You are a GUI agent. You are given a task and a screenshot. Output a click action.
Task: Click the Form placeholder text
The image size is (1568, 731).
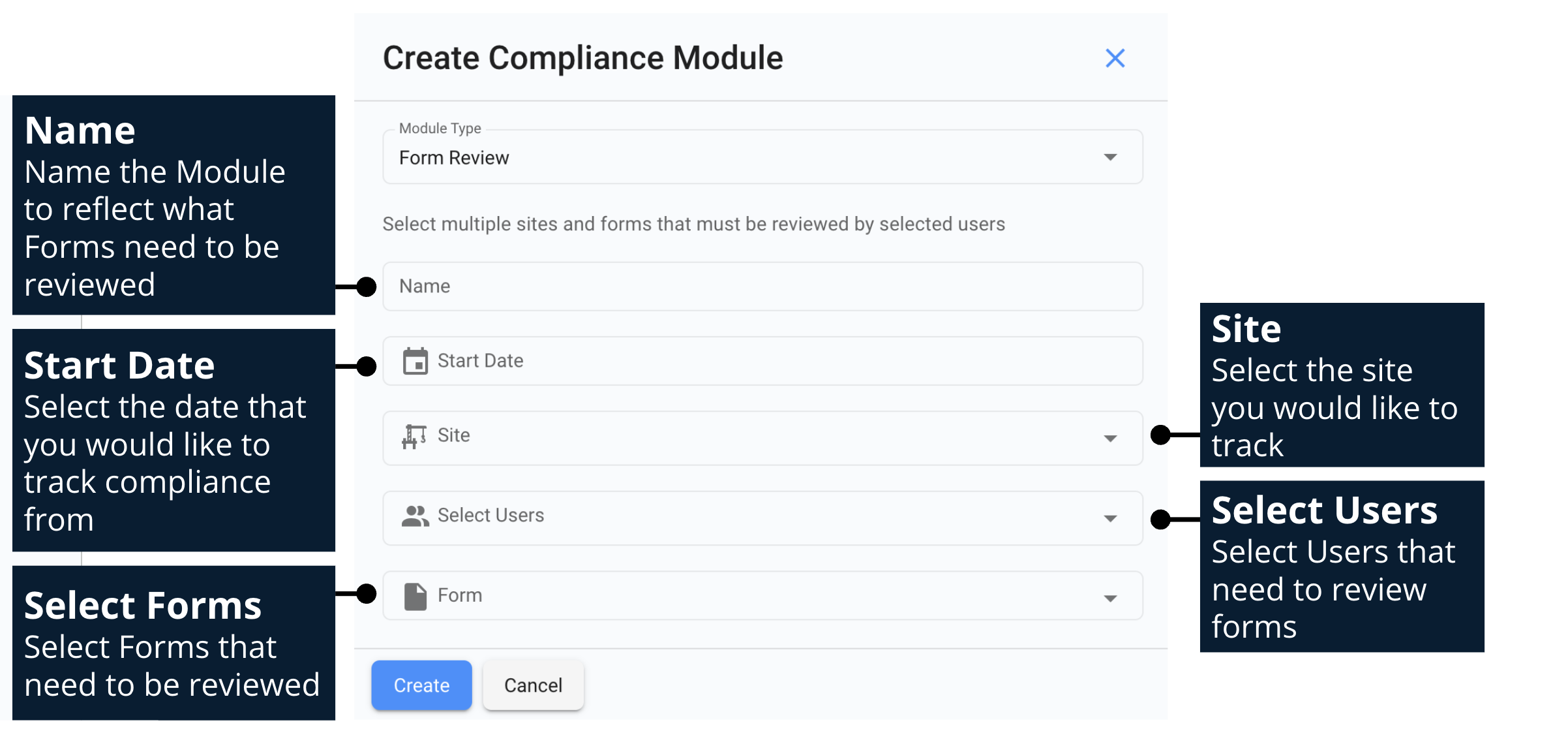[460, 595]
